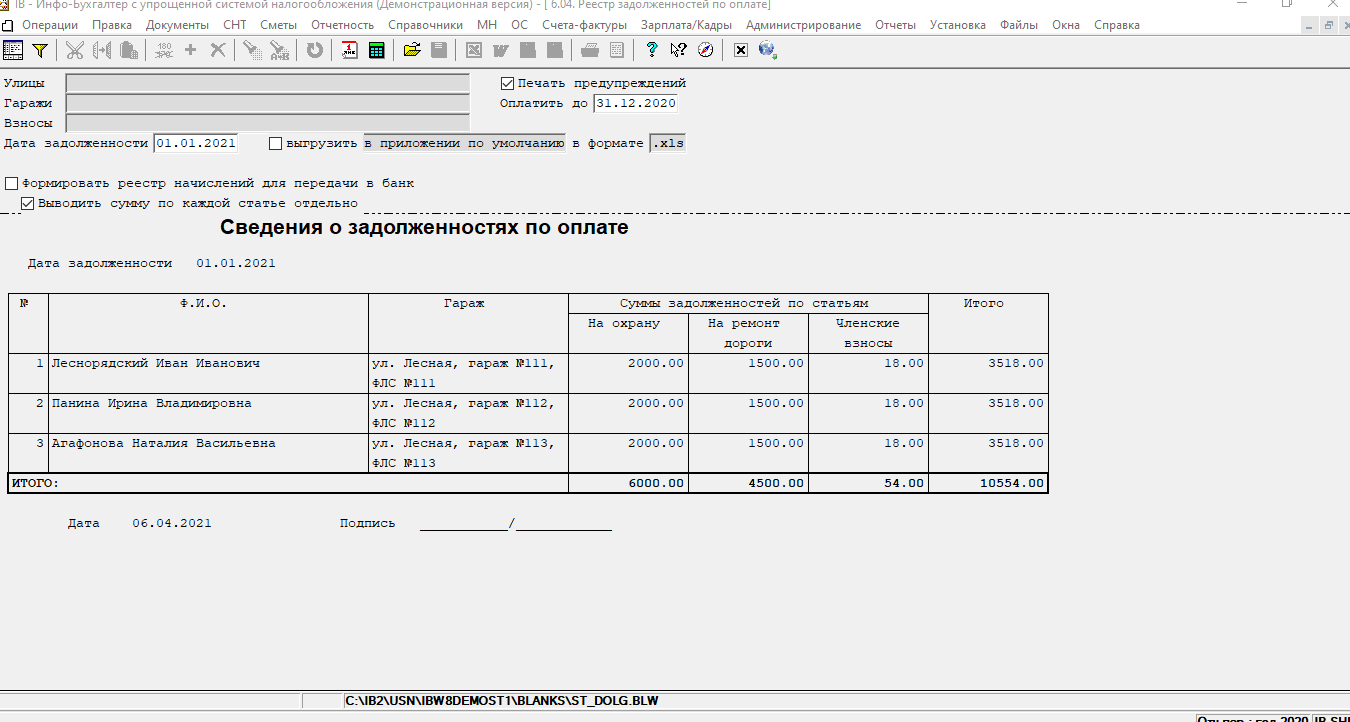Check the выгрузить checkbox

pyautogui.click(x=276, y=143)
